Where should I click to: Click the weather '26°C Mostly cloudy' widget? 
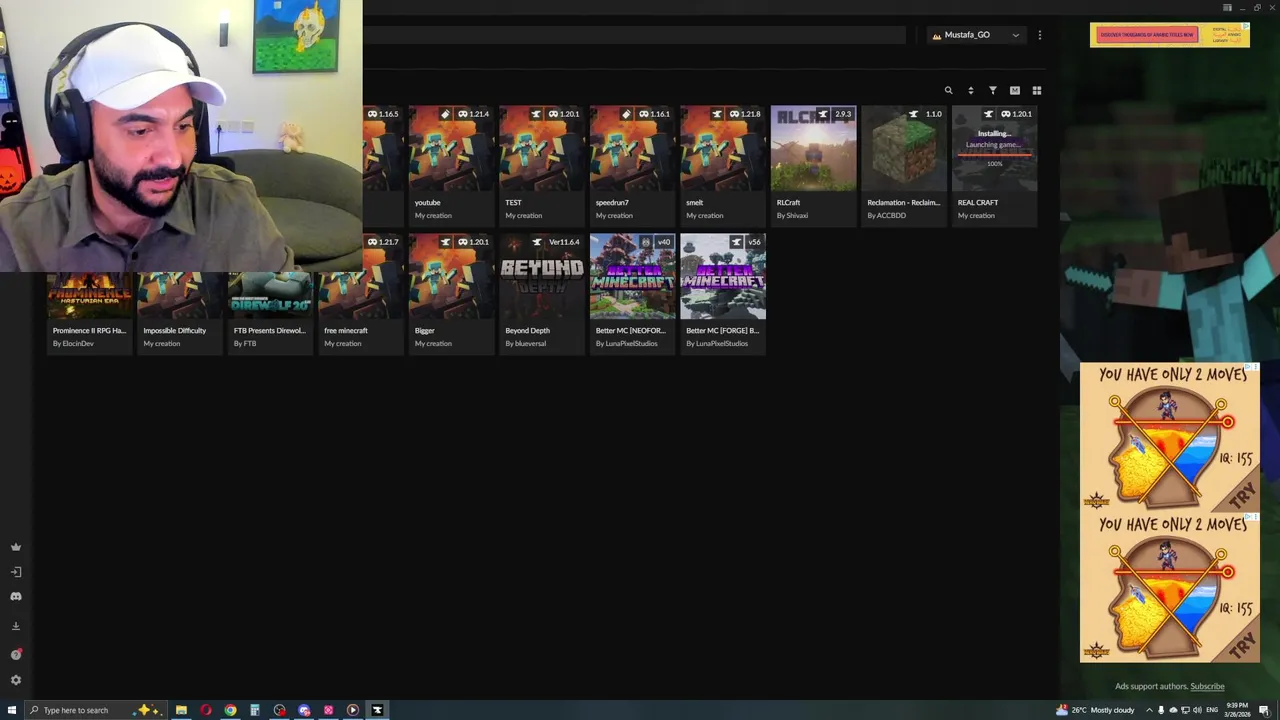tap(1096, 710)
